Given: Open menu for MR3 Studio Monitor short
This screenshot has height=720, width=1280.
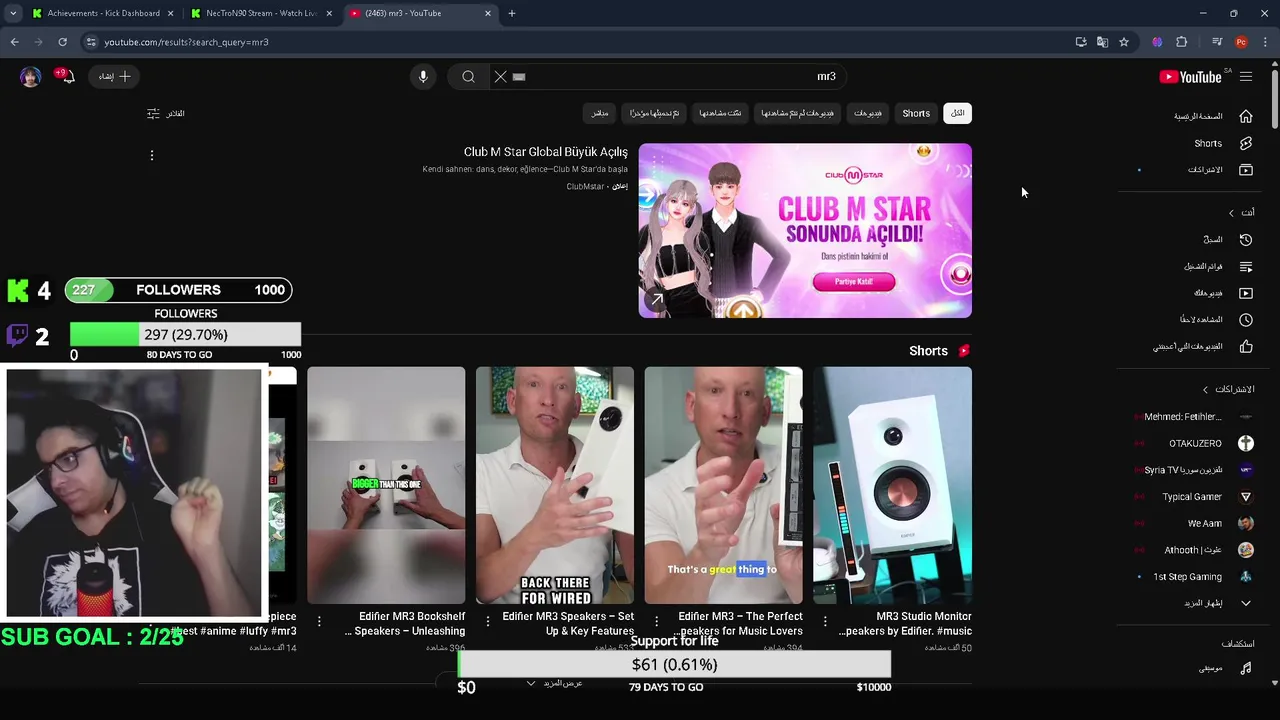Looking at the screenshot, I should tap(825, 622).
